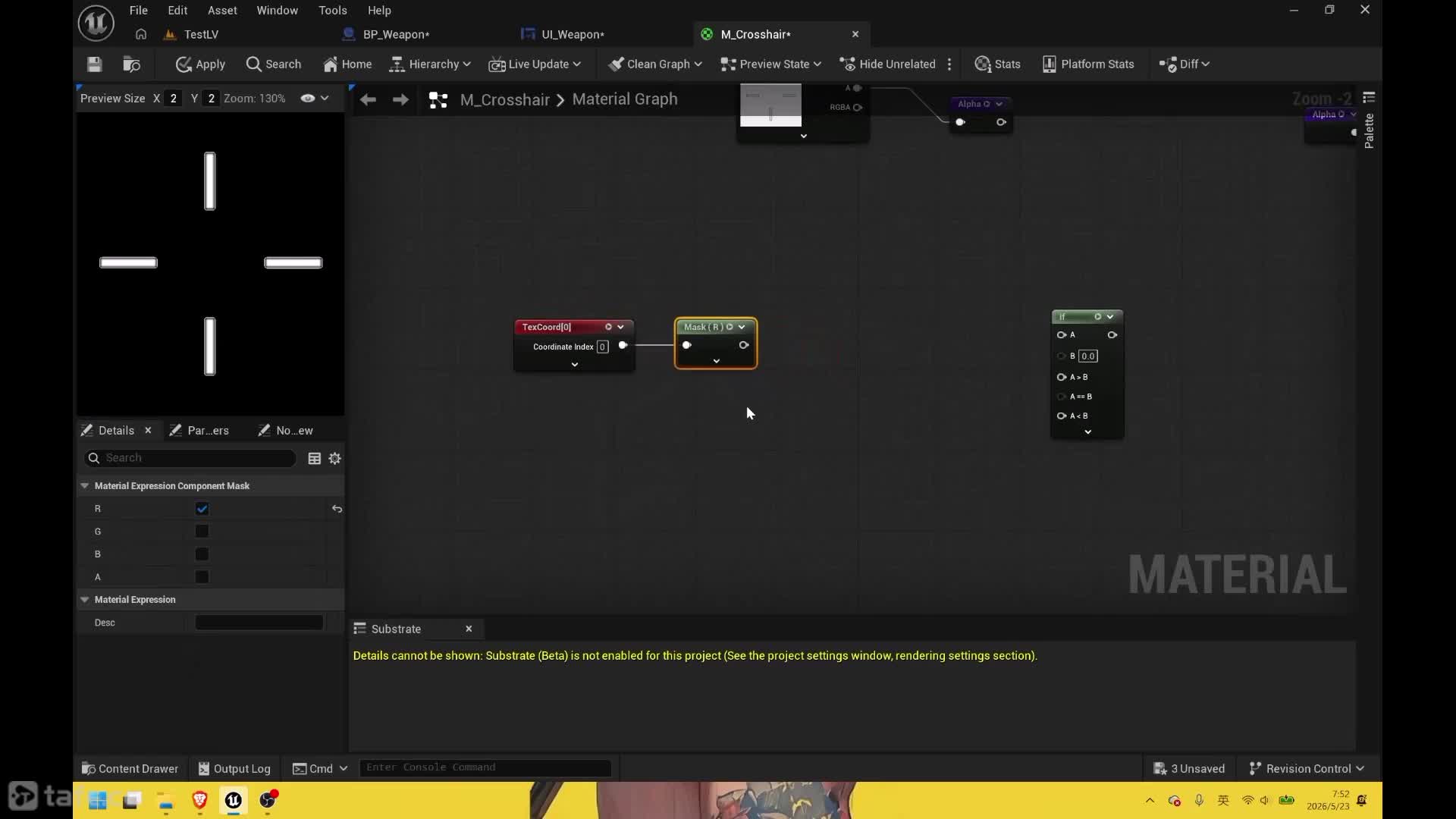Toggle Hide Unrelated nodes
1456x819 pixels.
point(887,64)
